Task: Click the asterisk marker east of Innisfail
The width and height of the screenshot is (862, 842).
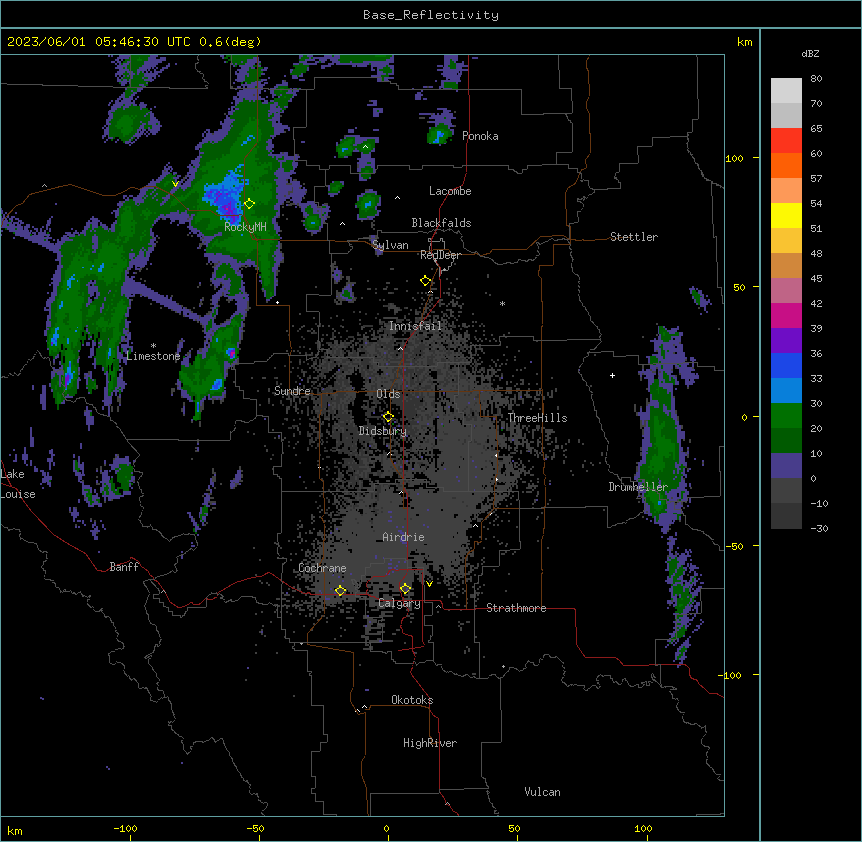Action: 502,303
